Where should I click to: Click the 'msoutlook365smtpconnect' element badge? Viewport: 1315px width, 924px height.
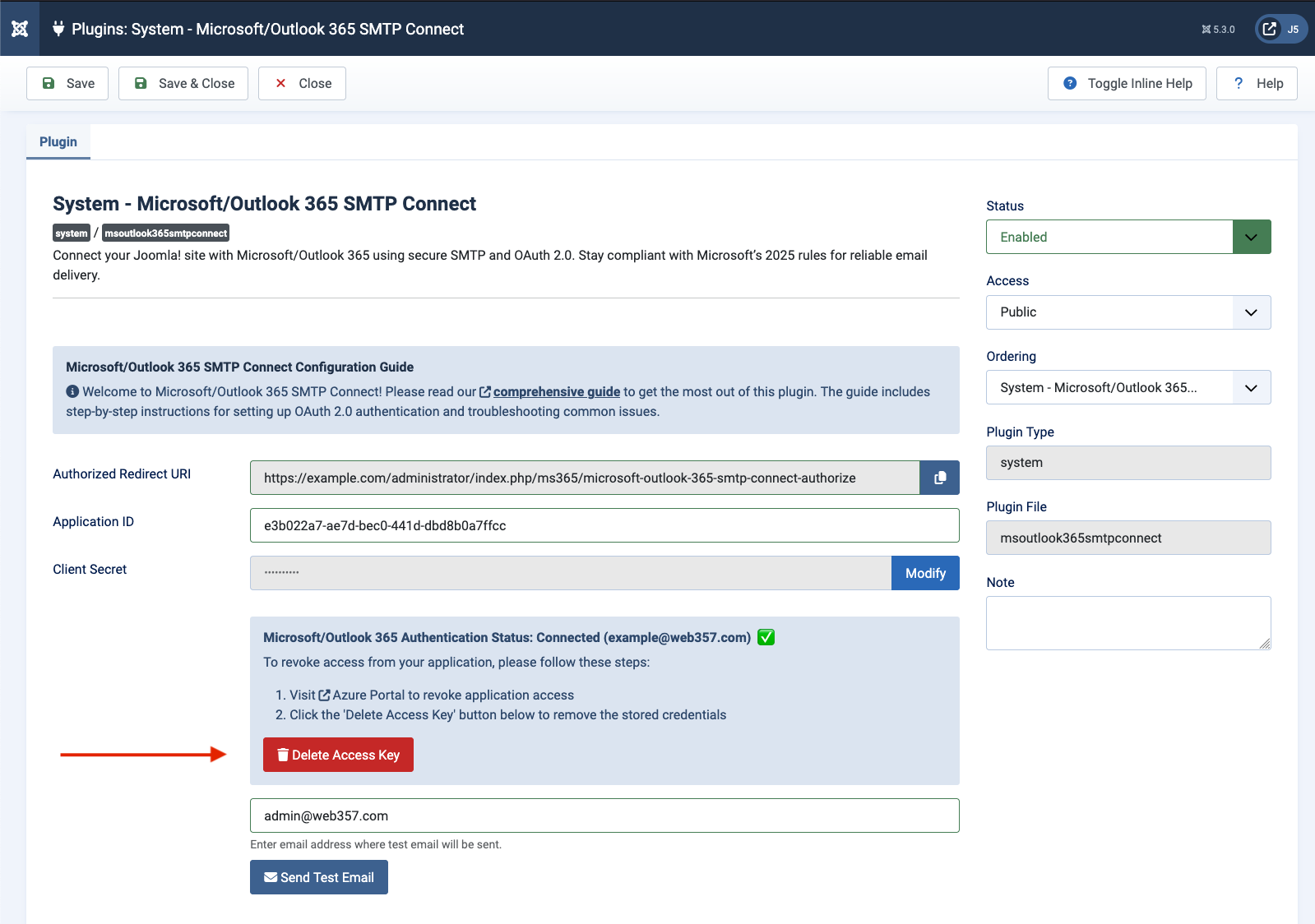coord(165,233)
